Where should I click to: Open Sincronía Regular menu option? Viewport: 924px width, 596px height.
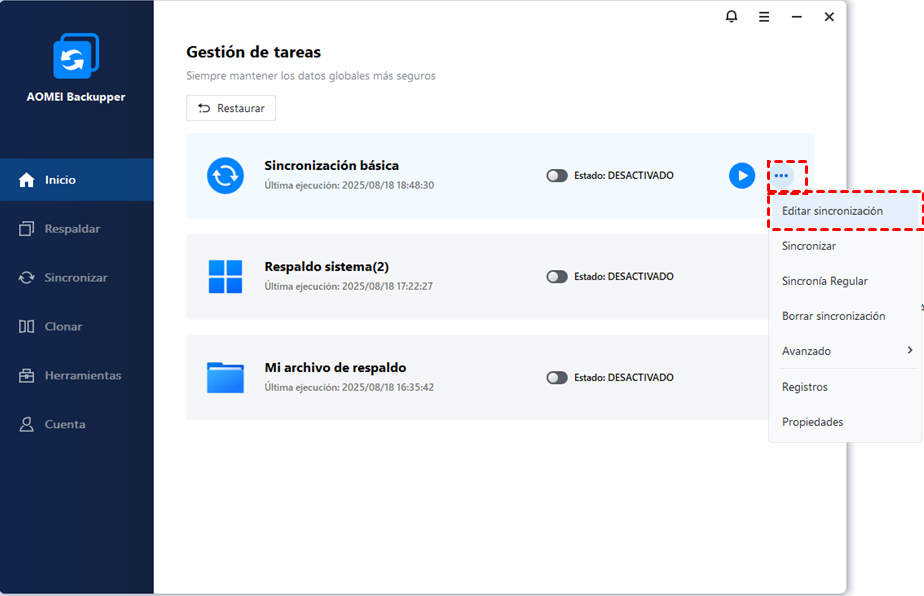tap(824, 281)
